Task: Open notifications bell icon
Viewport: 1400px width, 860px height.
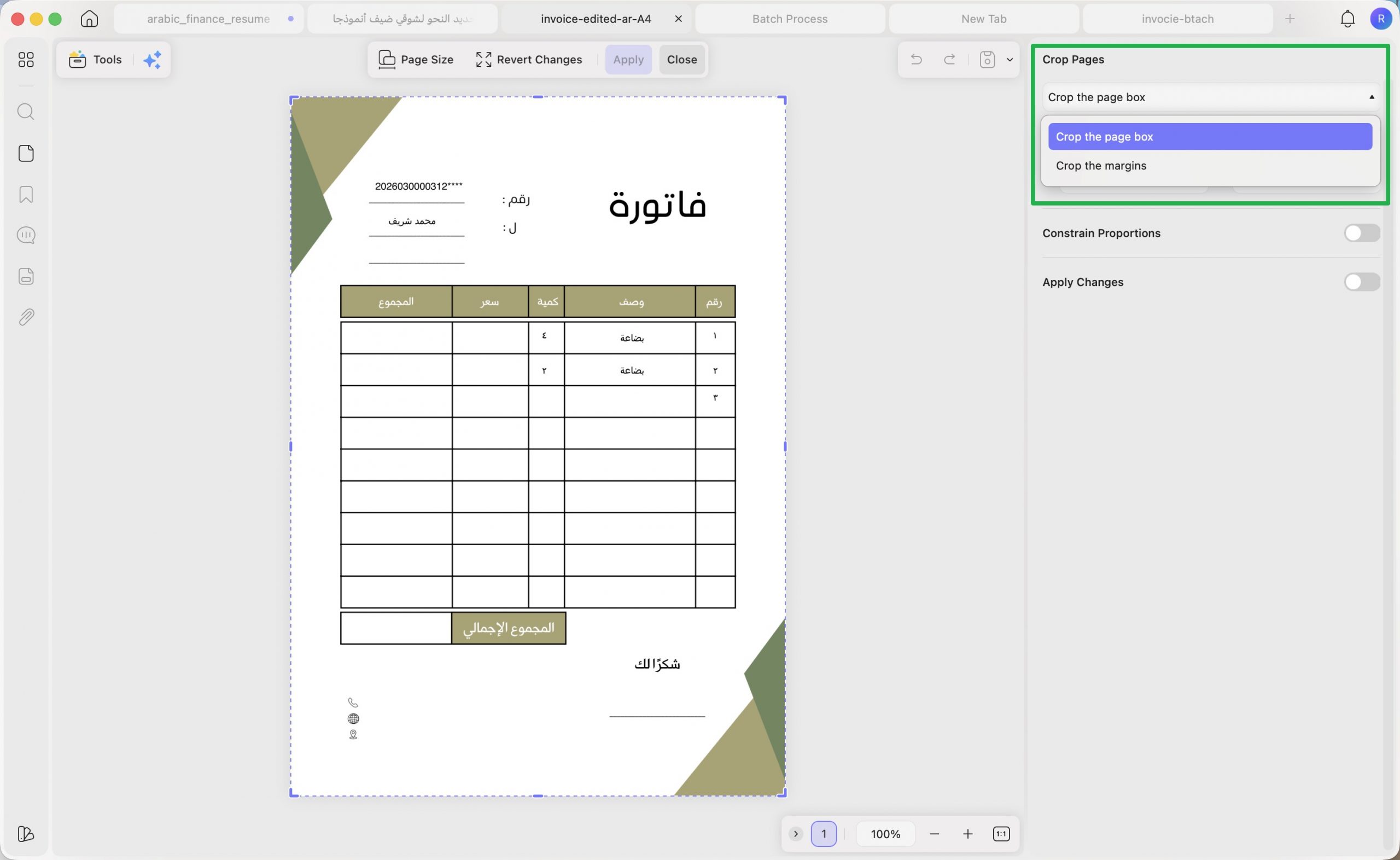Action: [x=1347, y=19]
